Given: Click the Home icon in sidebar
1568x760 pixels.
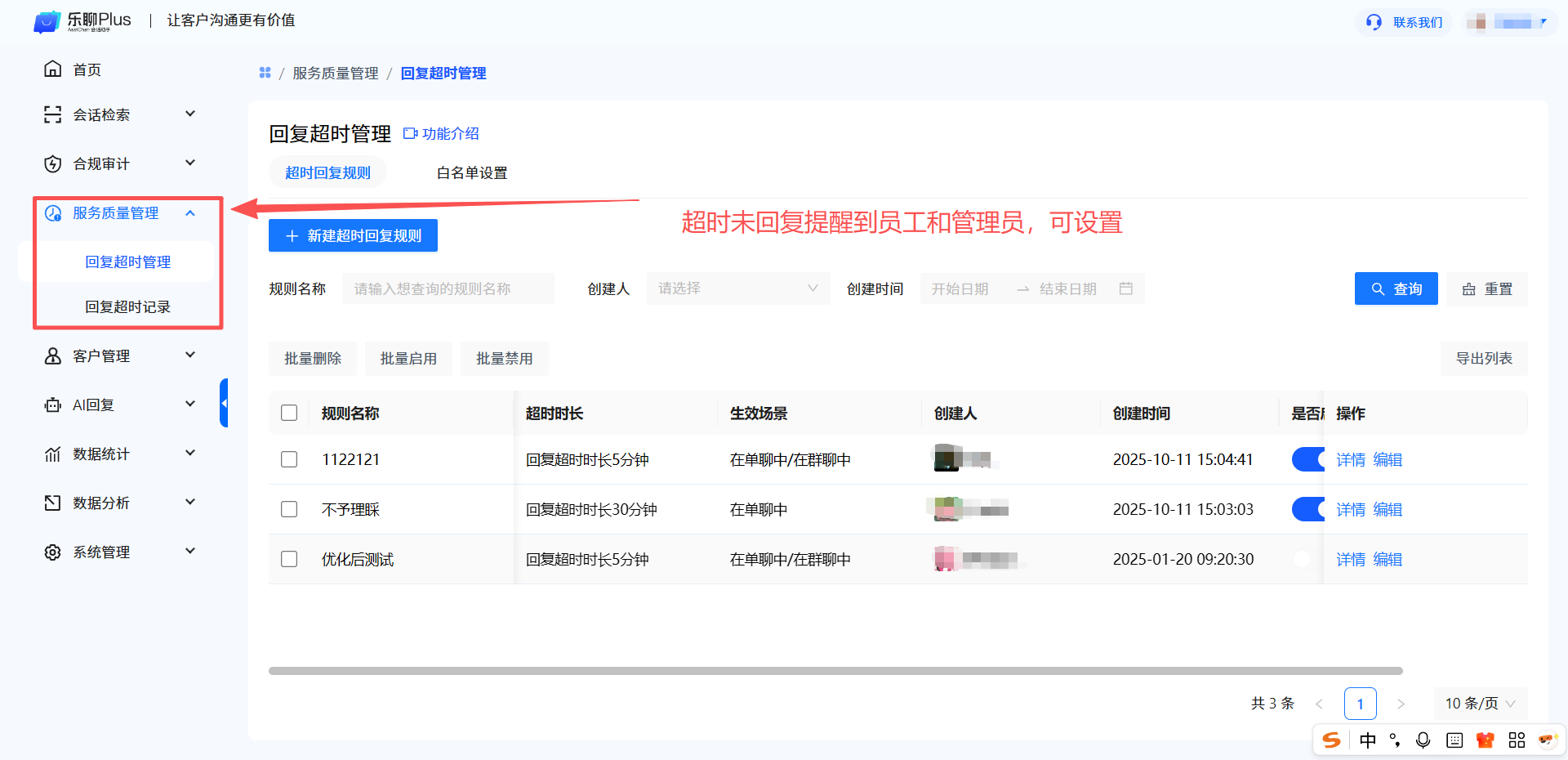Looking at the screenshot, I should point(52,69).
